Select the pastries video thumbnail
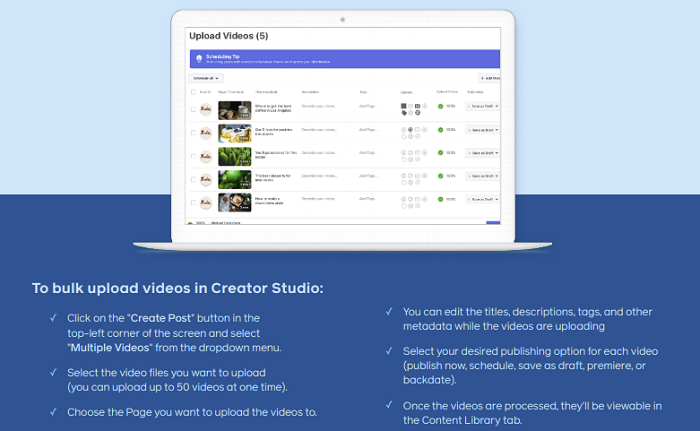700x431 pixels. (234, 133)
